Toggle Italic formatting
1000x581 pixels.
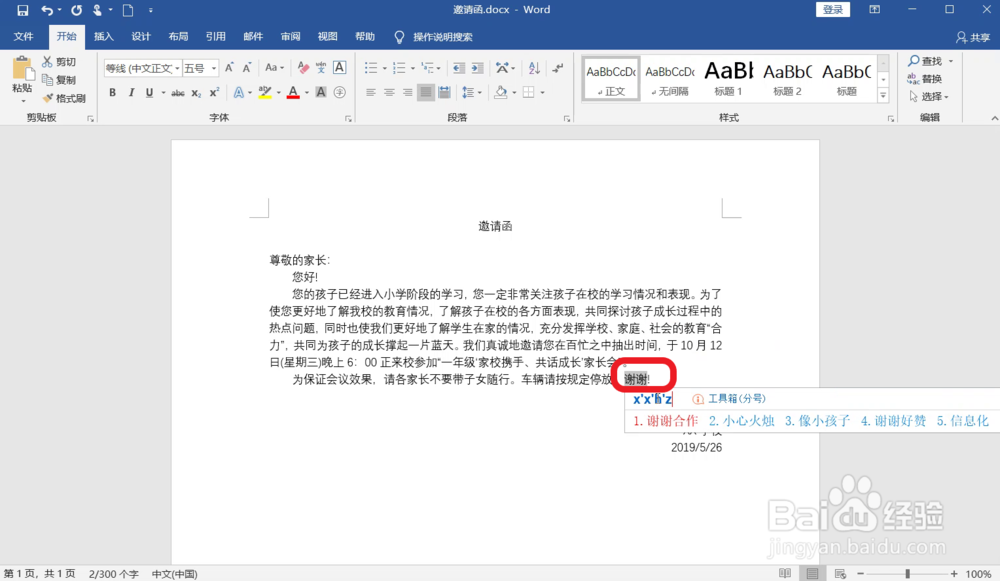(131, 92)
